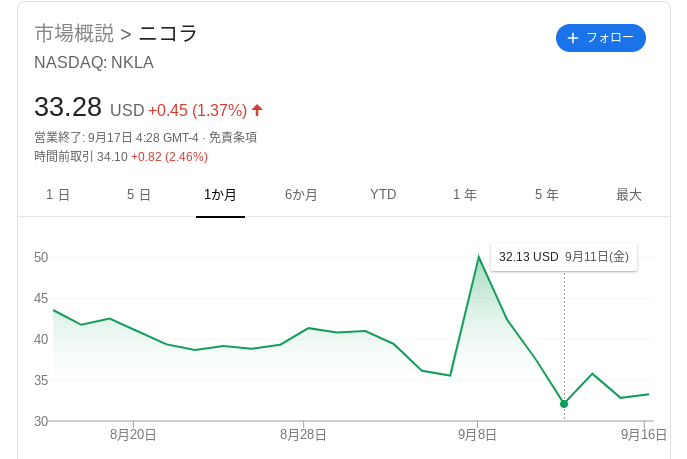
Task: Select the 1 日 range tab
Action: pyautogui.click(x=58, y=194)
